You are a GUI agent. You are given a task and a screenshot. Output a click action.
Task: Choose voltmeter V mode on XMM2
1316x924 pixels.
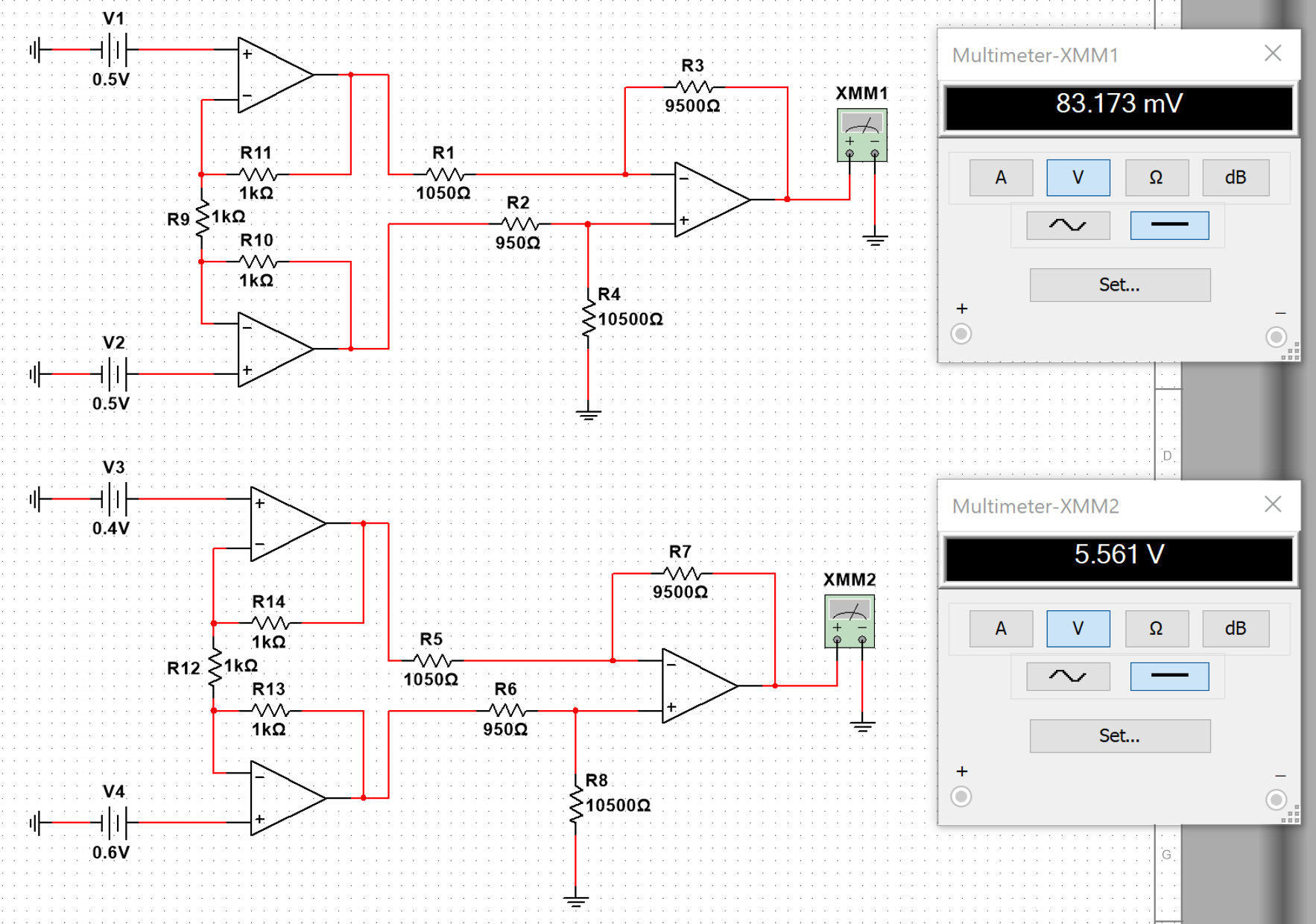1078,628
